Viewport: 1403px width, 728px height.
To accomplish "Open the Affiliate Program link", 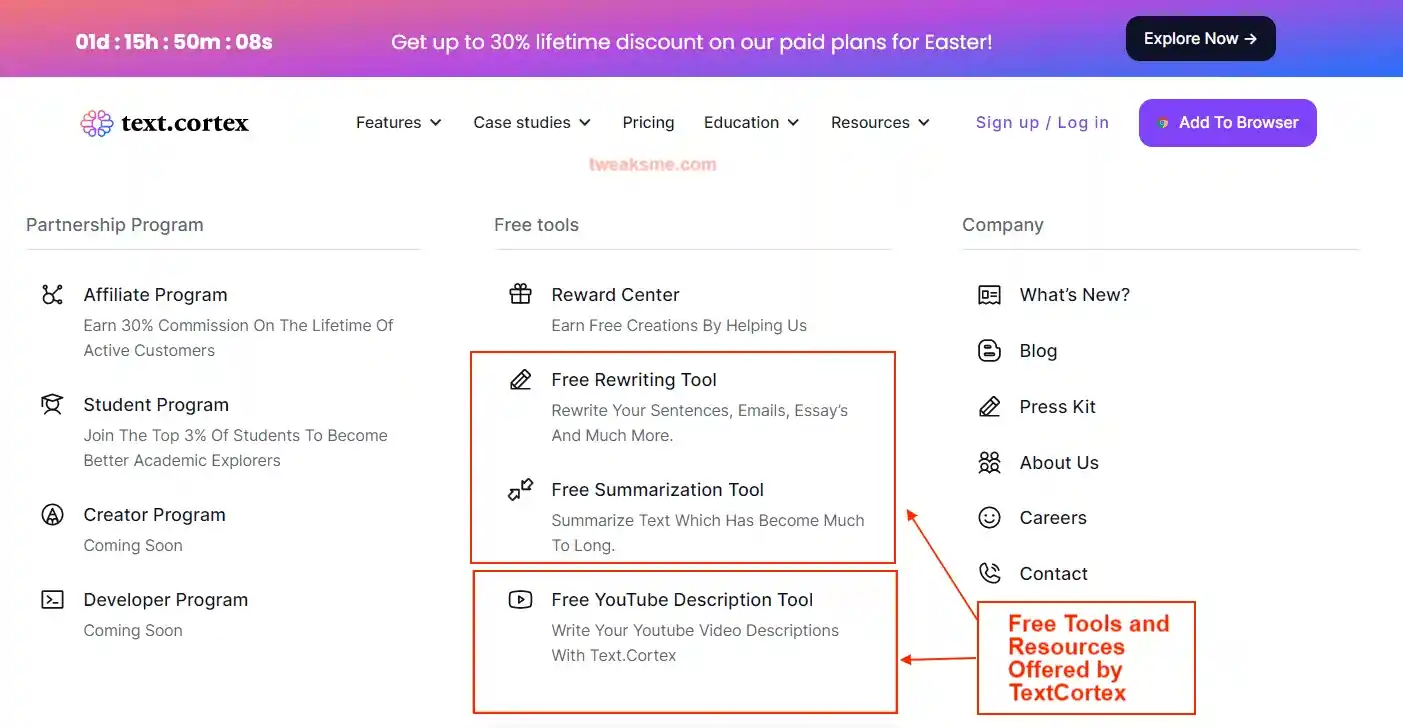I will [x=155, y=294].
